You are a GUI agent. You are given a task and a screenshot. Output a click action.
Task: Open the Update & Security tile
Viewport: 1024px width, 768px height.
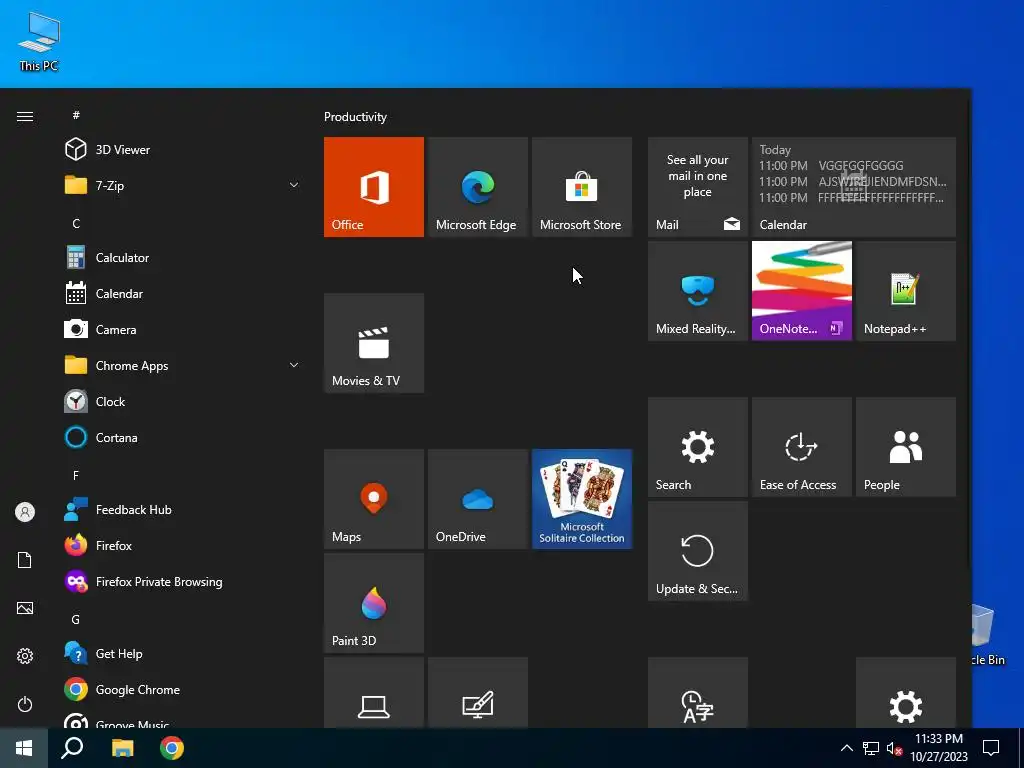pyautogui.click(x=697, y=551)
